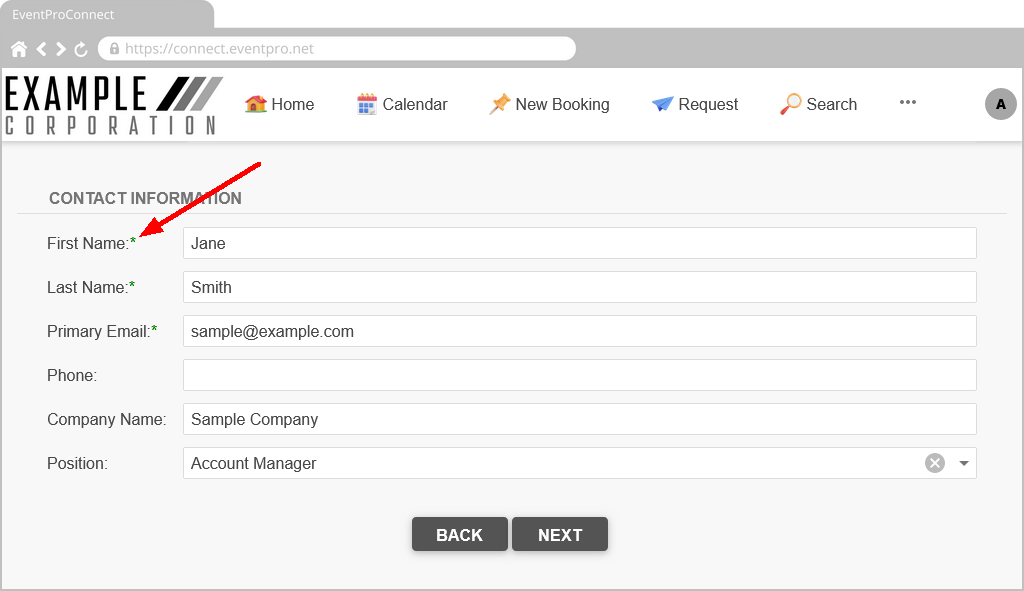Image resolution: width=1024 pixels, height=591 pixels.
Task: Click the Home house icon
Action: 256,104
